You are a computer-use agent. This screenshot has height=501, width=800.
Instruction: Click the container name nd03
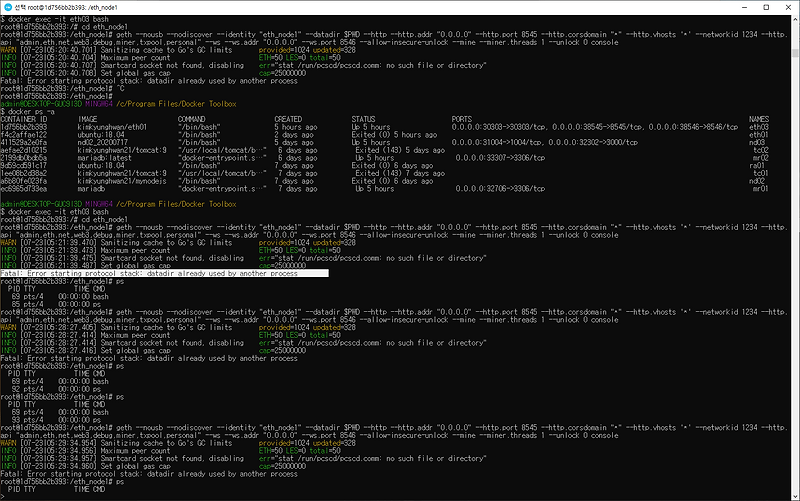[x=757, y=142]
